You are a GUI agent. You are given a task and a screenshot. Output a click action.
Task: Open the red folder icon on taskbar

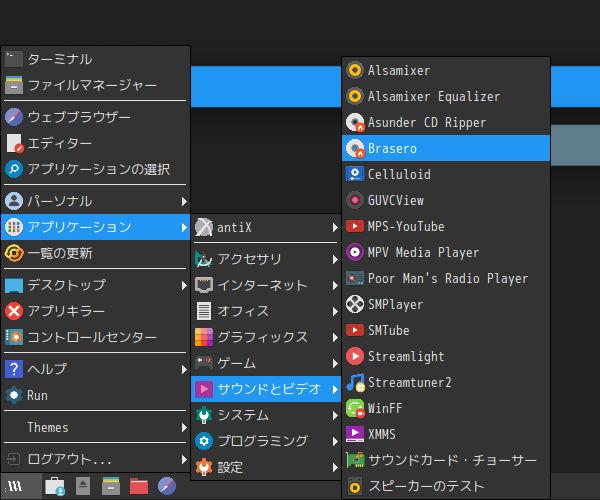(139, 486)
